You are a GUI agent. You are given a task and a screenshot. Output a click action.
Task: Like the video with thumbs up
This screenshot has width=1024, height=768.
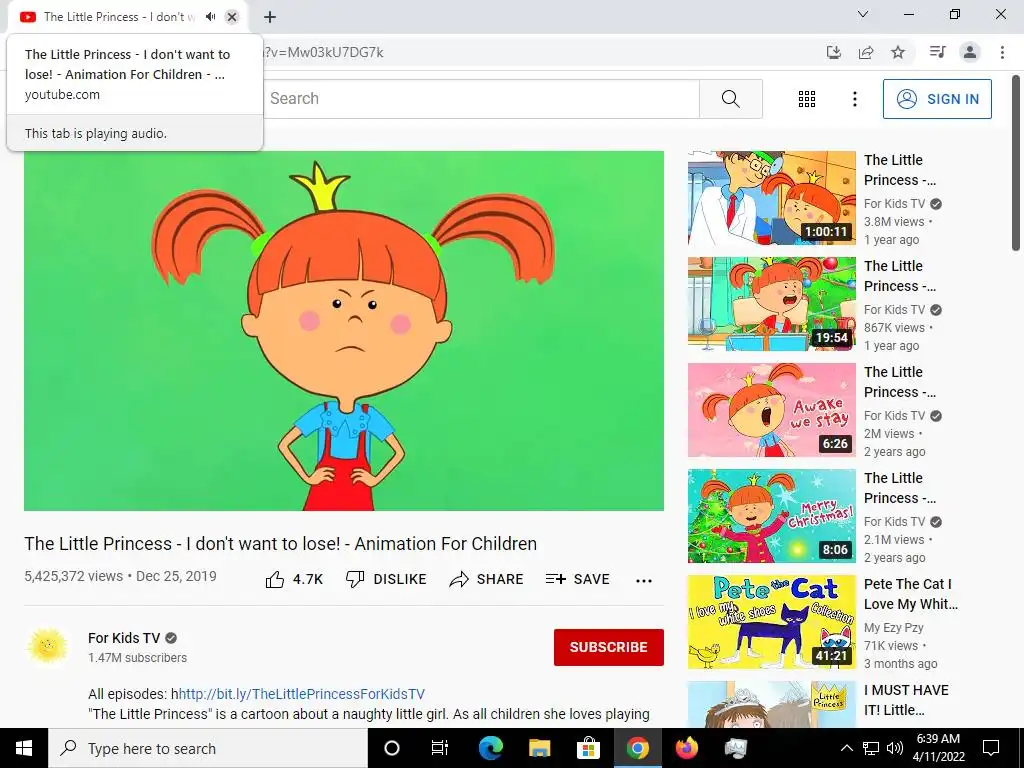[x=294, y=579]
